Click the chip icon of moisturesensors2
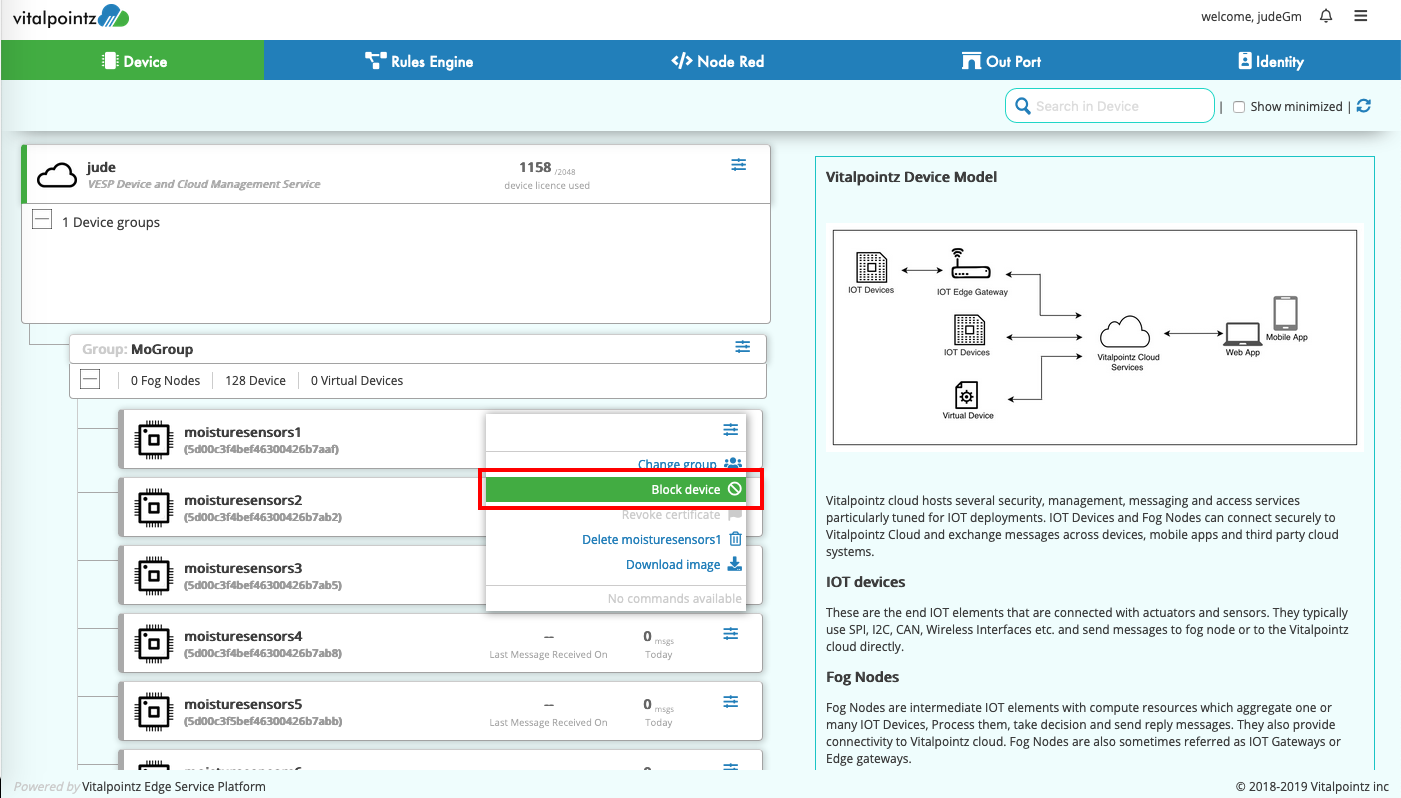This screenshot has height=798, width=1401. [x=152, y=507]
